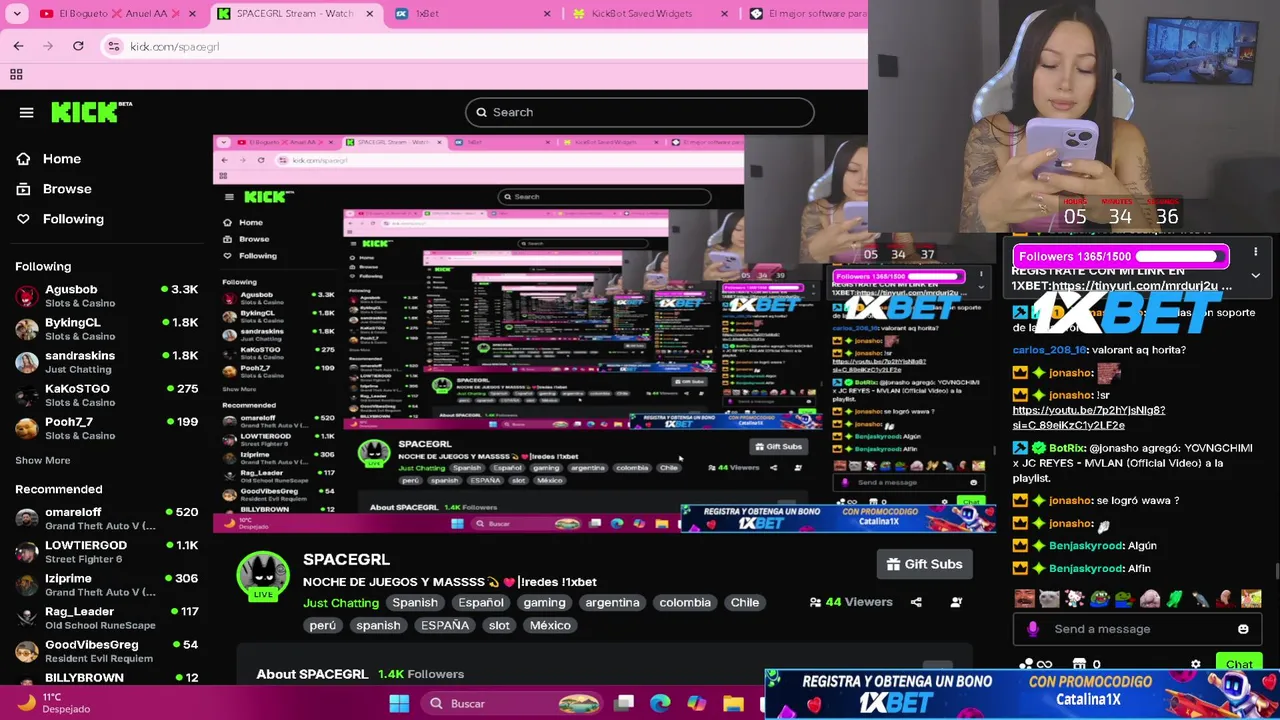Open Home in Kick sidebar
1280x720 pixels.
click(x=62, y=159)
